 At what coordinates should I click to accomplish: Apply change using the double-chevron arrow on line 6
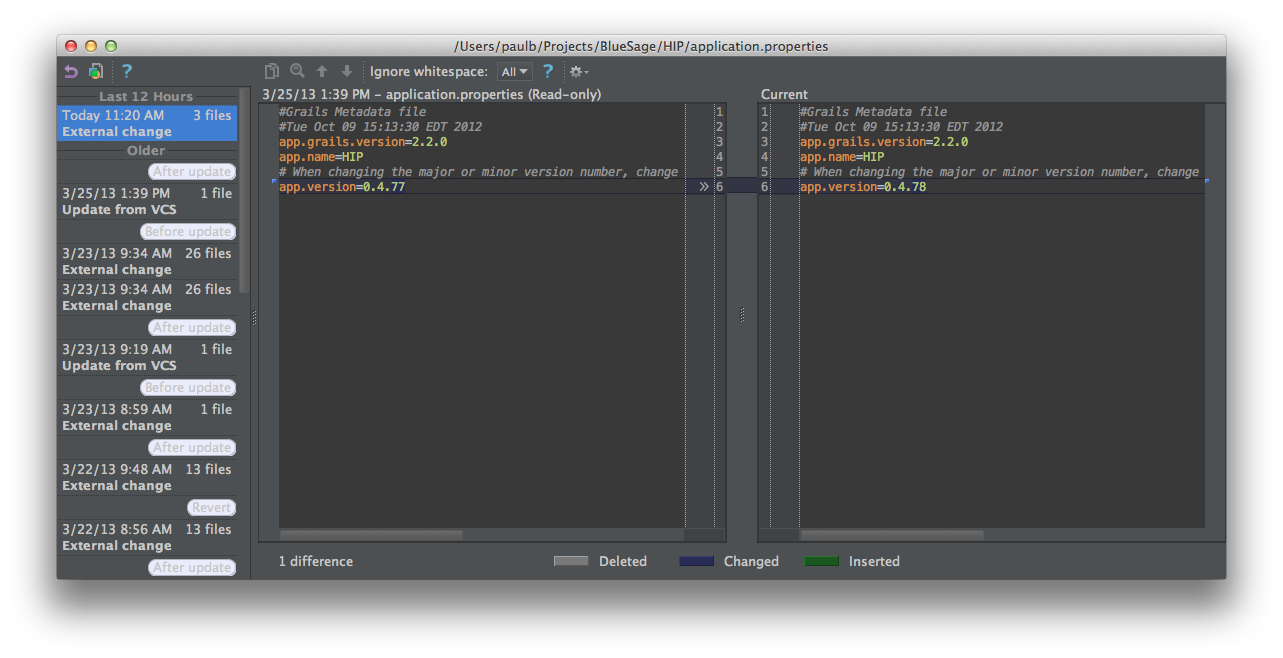tap(704, 187)
